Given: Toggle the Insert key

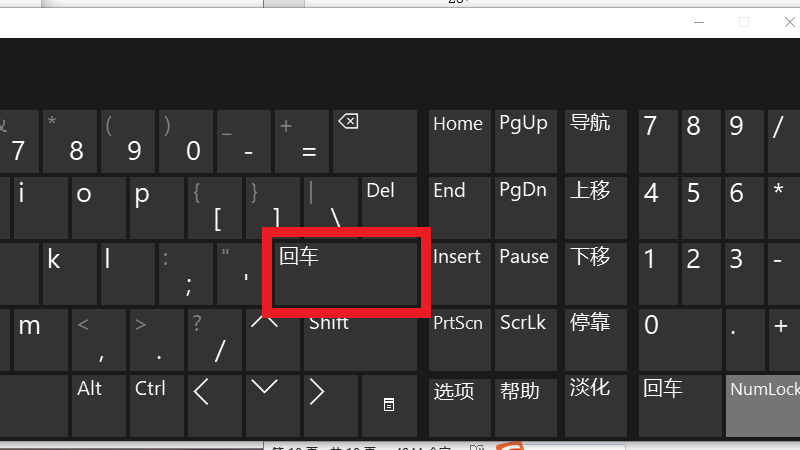Looking at the screenshot, I should (x=459, y=272).
